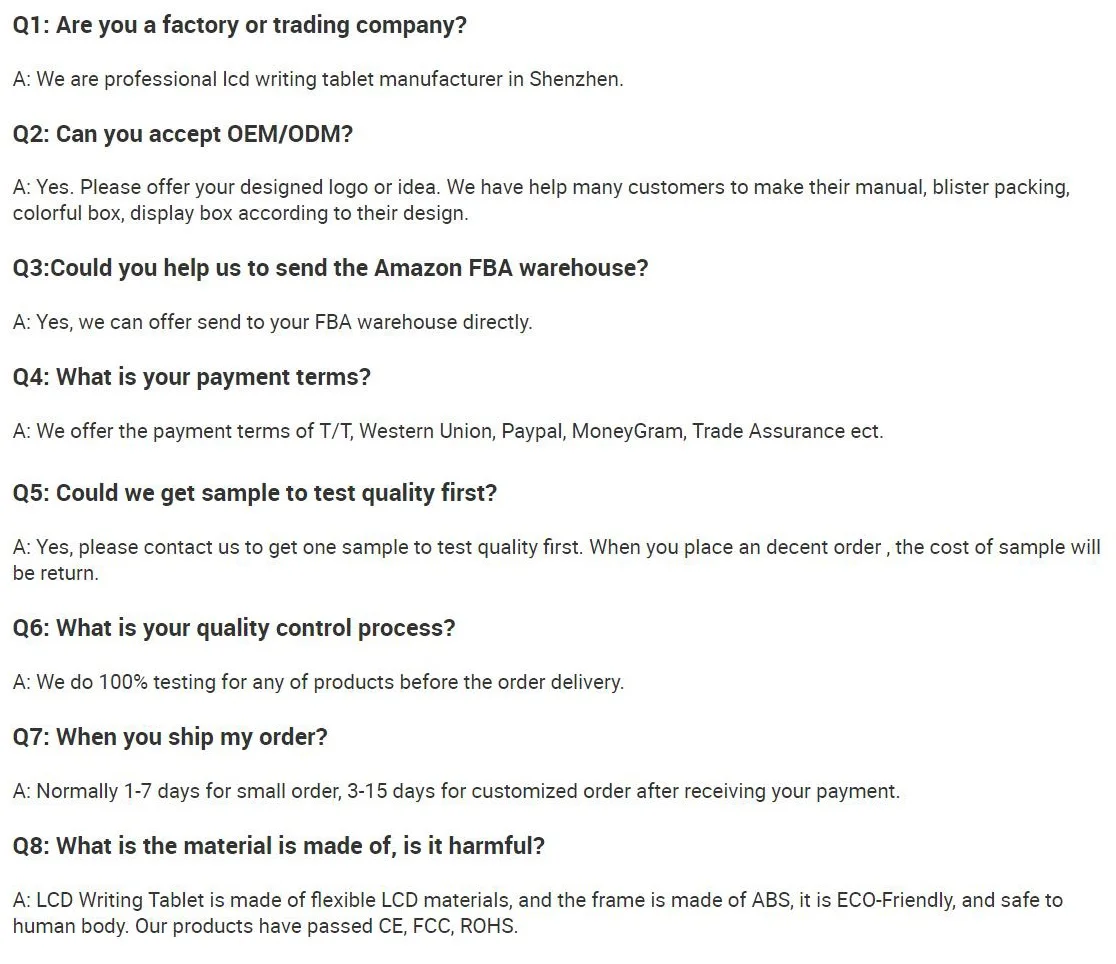Click the Q1 factory or trading company heading
The image size is (1116, 964).
click(x=240, y=25)
